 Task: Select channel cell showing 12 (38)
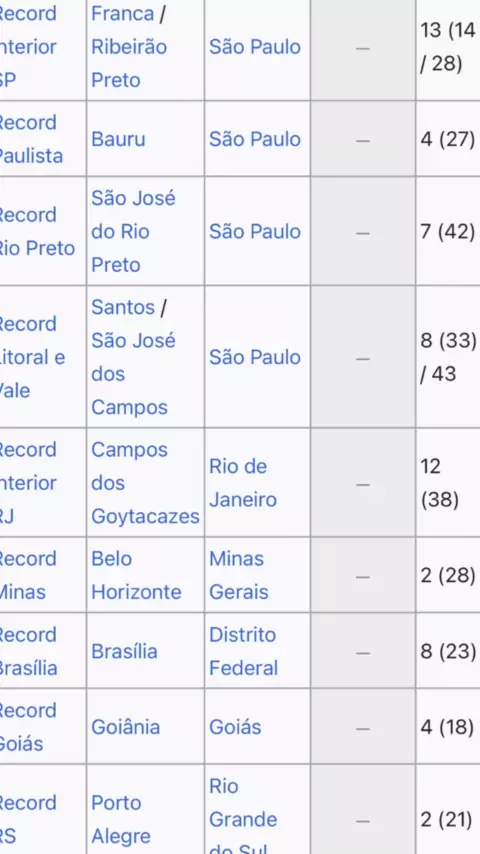[447, 483]
